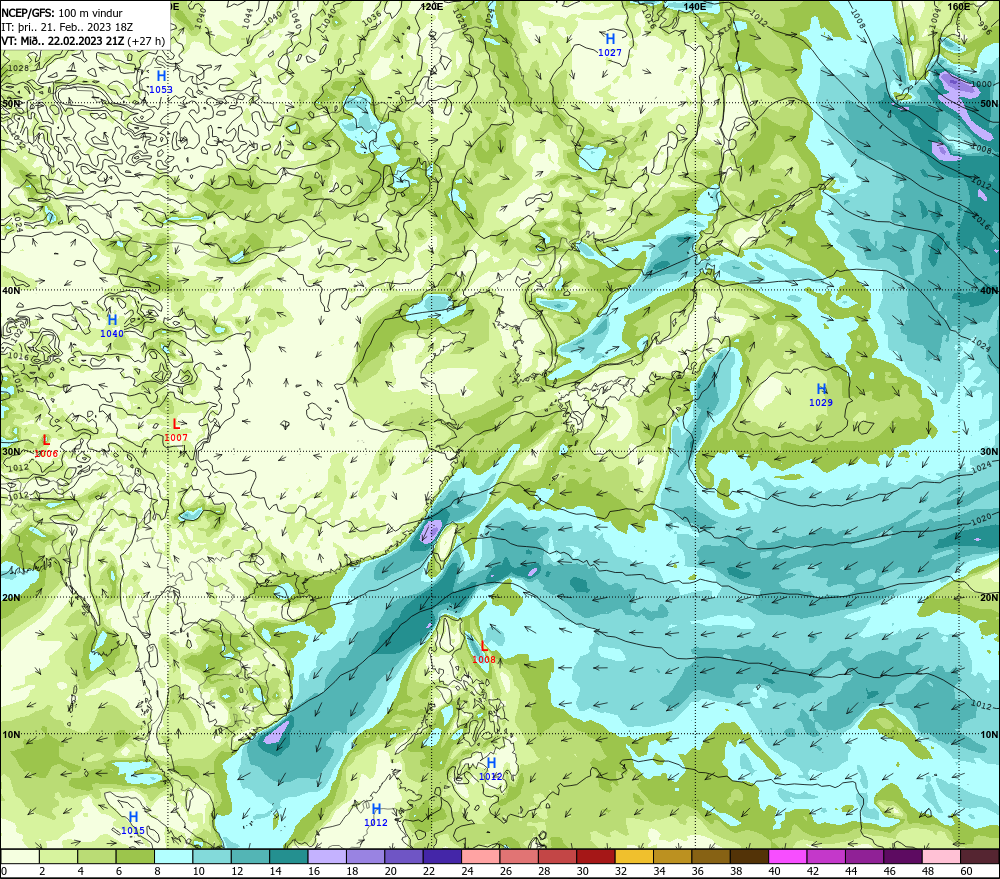The height and width of the screenshot is (879, 1000).
Task: Click the legend scale value 16
Action: pyautogui.click(x=314, y=871)
